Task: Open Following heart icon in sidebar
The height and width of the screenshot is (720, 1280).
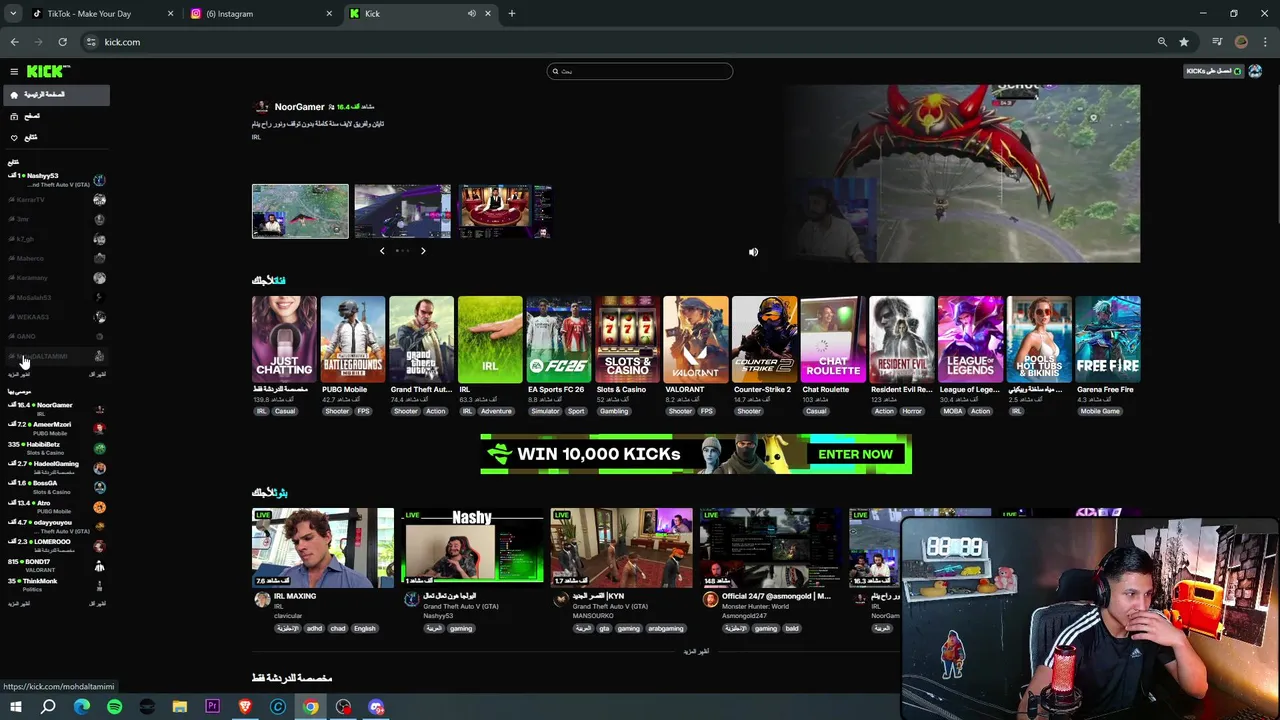Action: 14,137
